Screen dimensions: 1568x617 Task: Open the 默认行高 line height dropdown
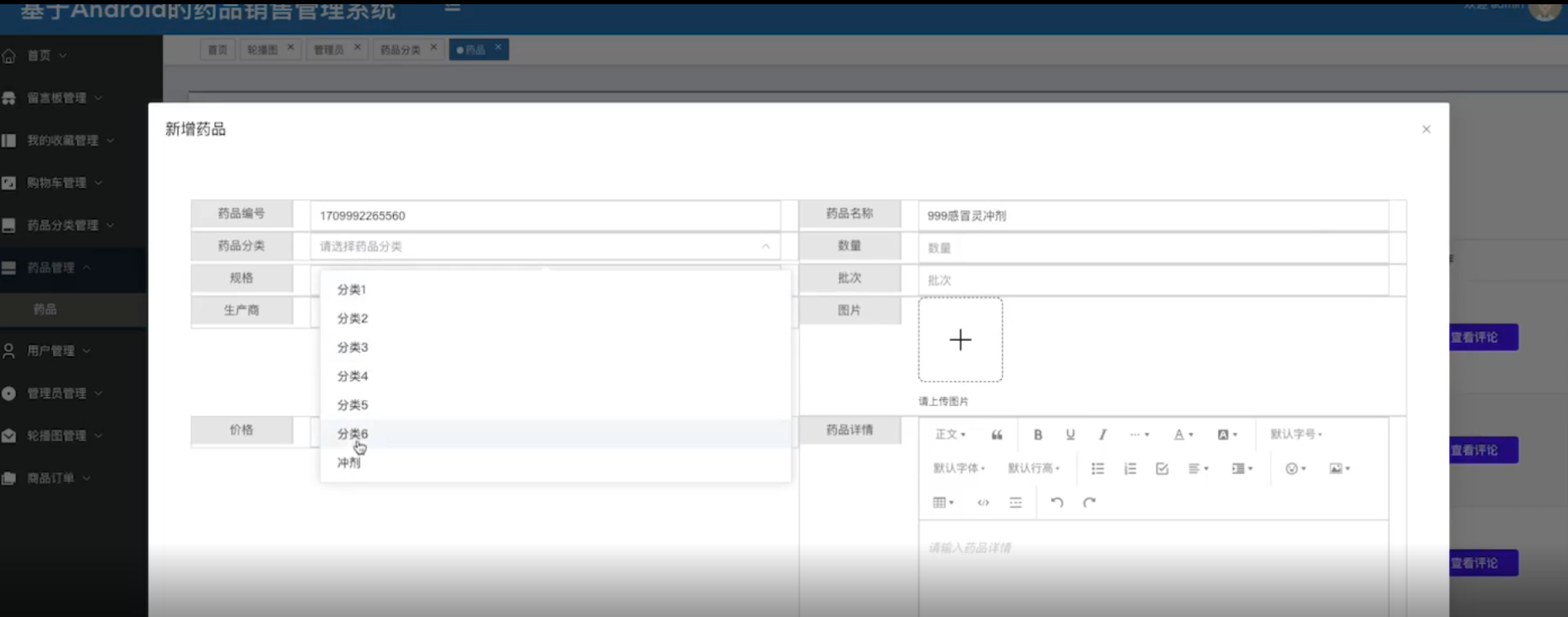point(1034,468)
